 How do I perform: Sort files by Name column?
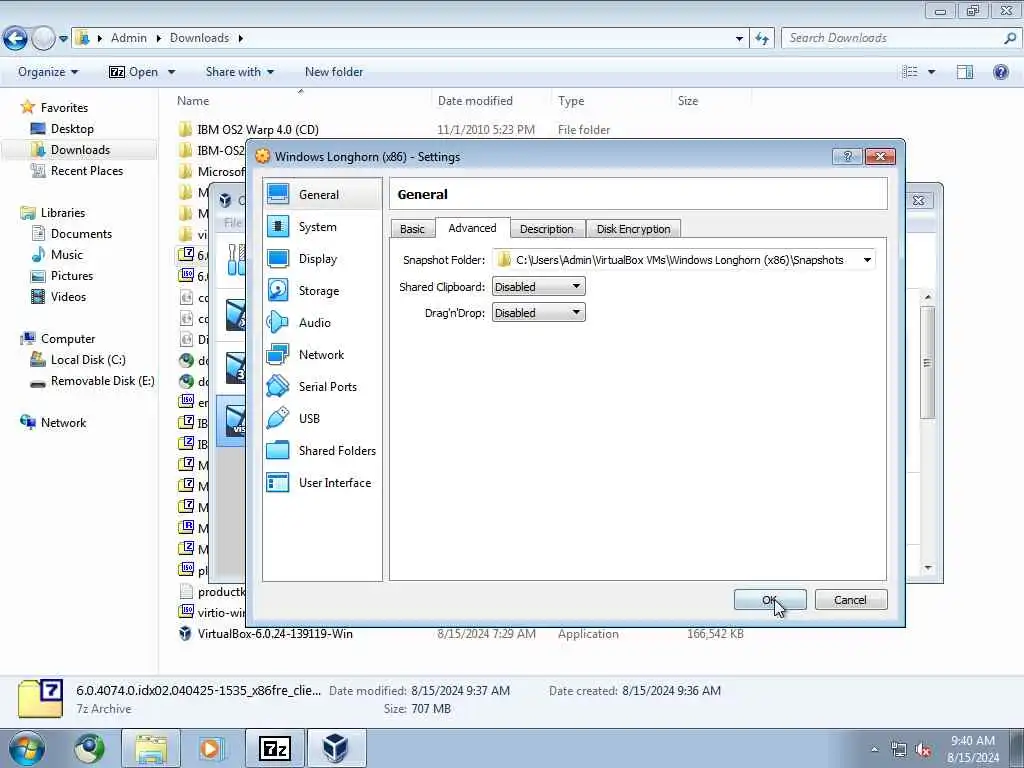193,101
